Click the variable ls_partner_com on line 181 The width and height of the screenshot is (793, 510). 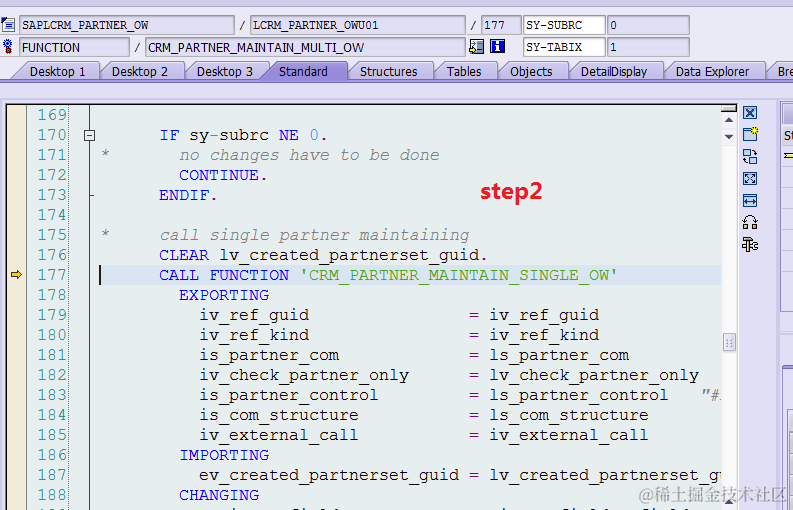(x=559, y=355)
